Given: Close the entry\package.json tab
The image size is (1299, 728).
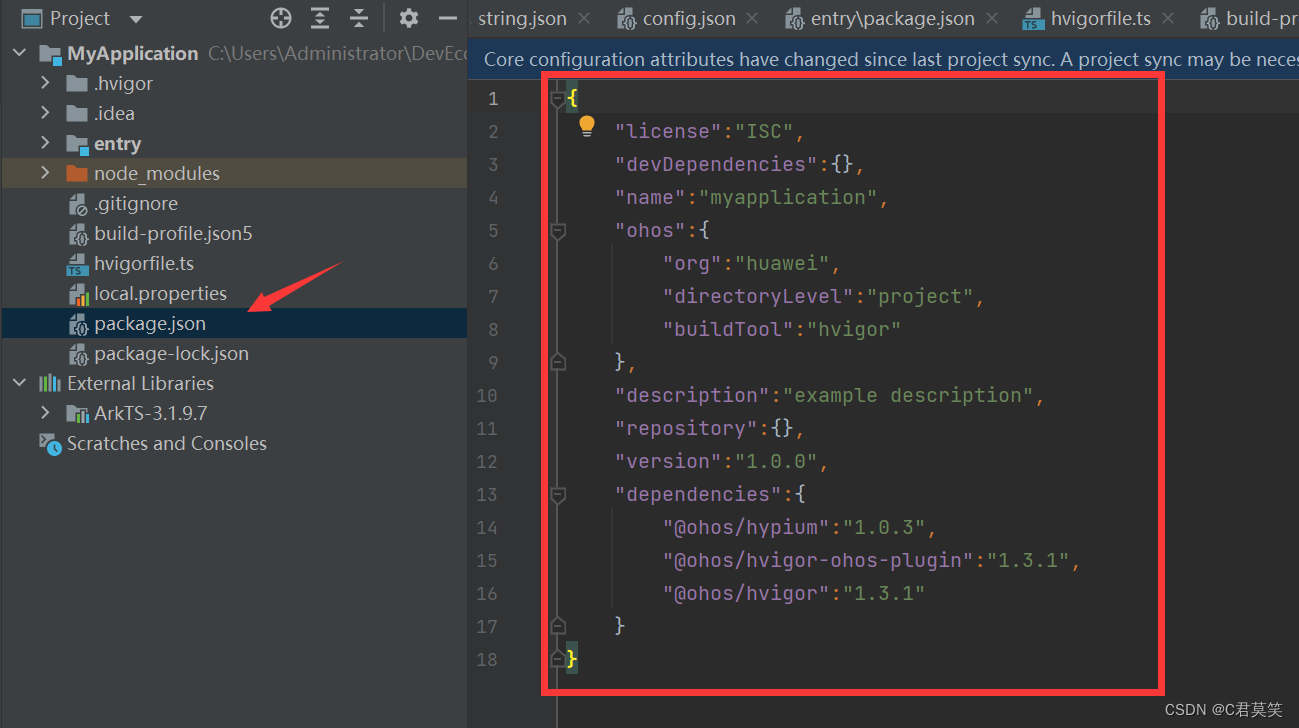Looking at the screenshot, I should tap(992, 18).
